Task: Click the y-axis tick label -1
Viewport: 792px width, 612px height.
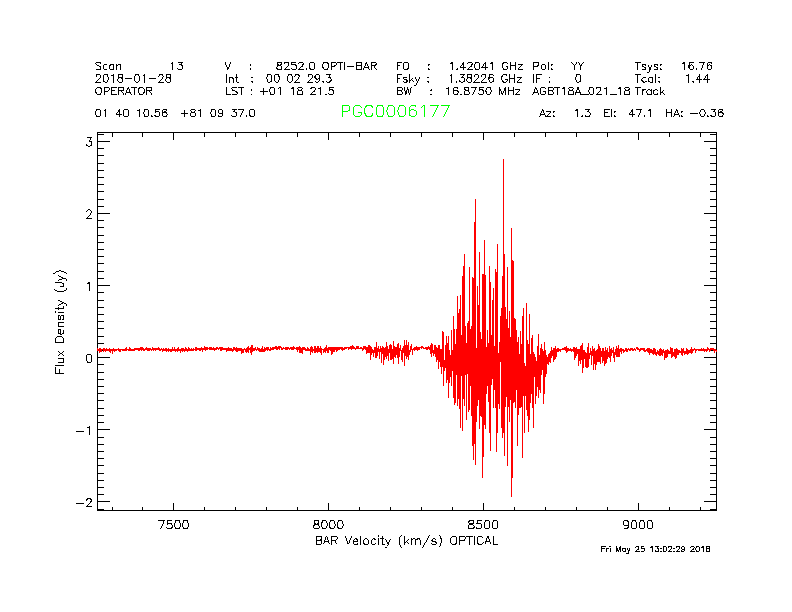Action: [85, 431]
